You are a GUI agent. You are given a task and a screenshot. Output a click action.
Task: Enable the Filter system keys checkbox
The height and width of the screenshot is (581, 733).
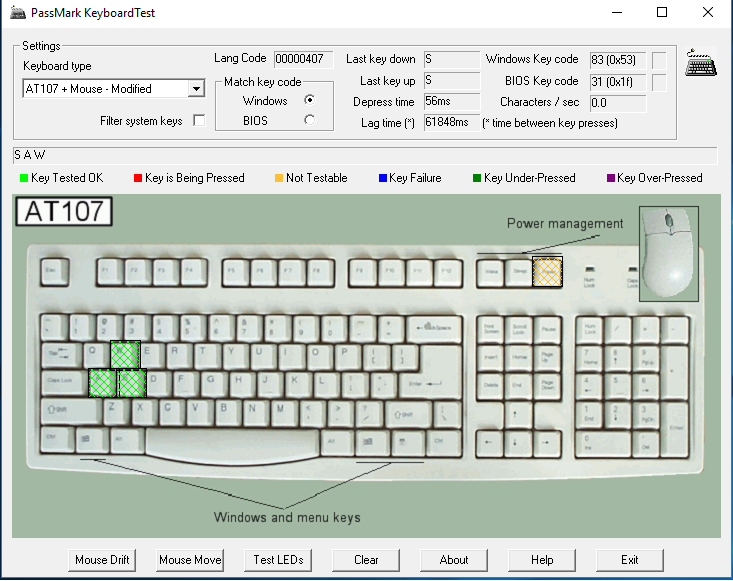(x=199, y=121)
